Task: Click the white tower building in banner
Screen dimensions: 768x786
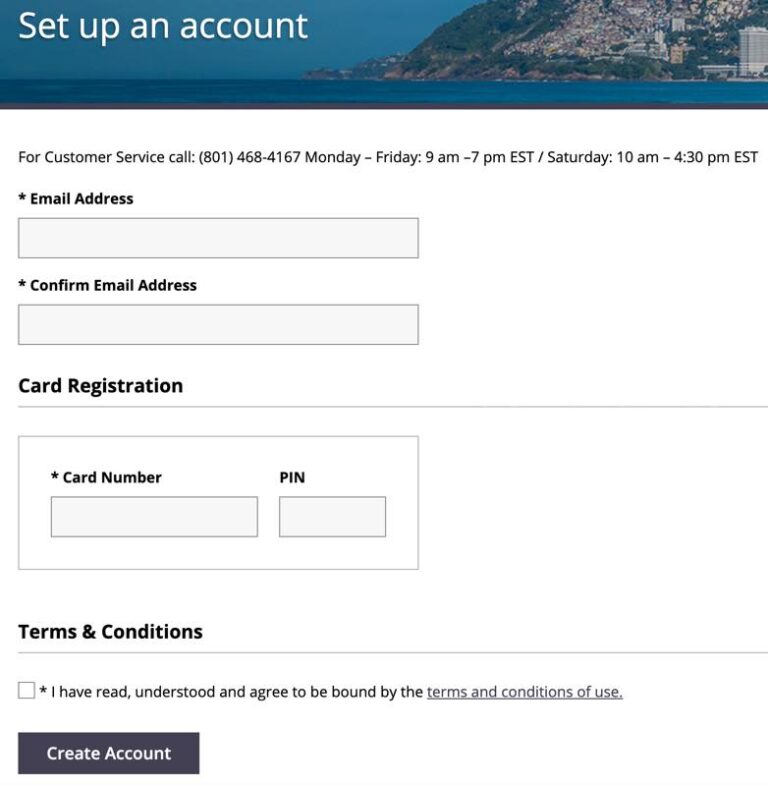Action: (752, 50)
